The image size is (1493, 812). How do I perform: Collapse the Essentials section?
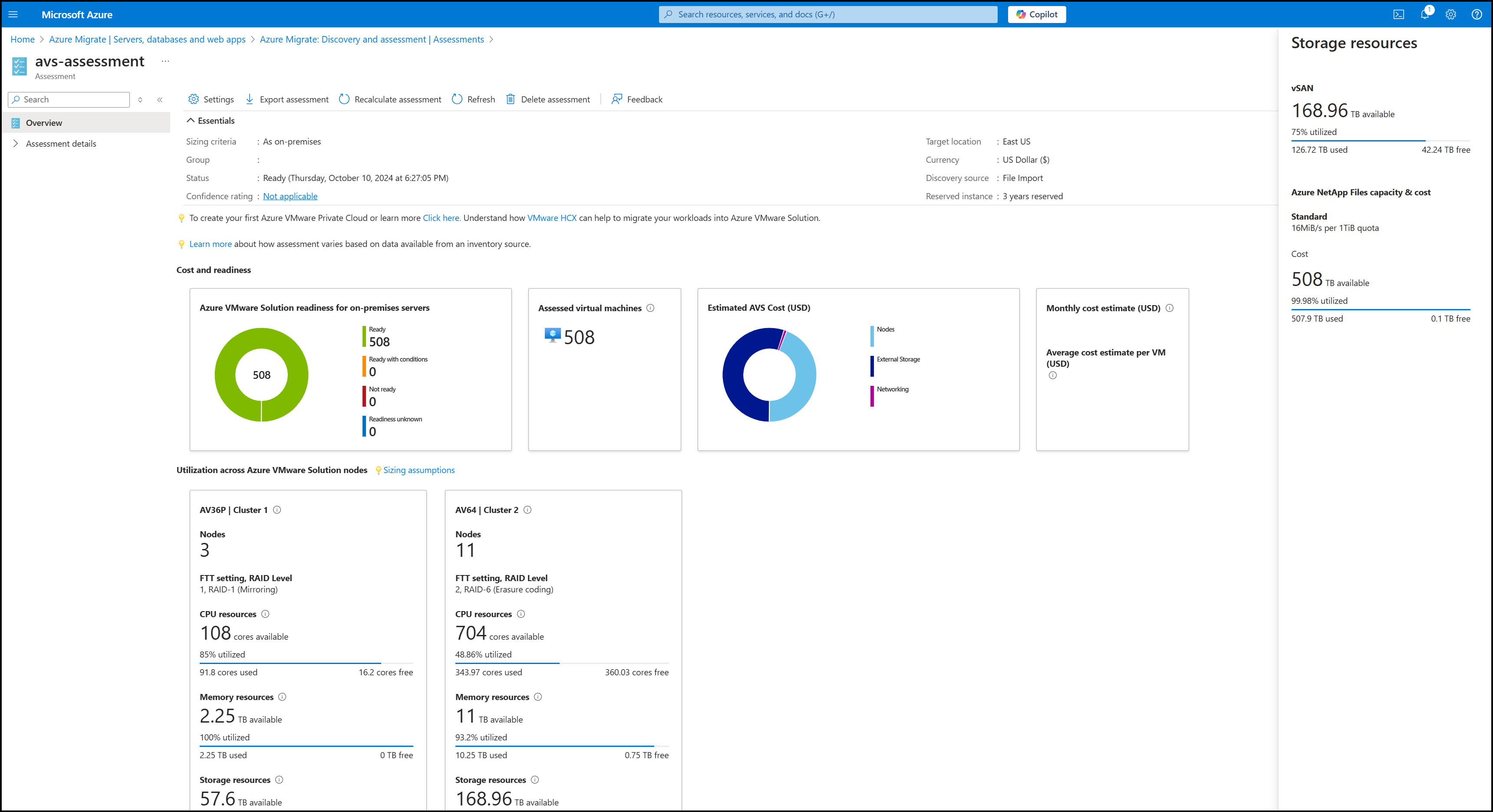193,120
